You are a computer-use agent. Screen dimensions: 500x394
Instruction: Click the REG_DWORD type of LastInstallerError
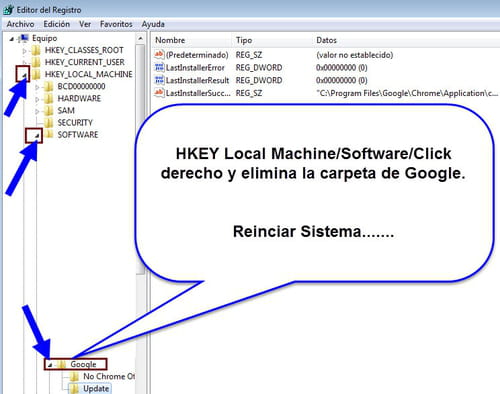[259, 67]
